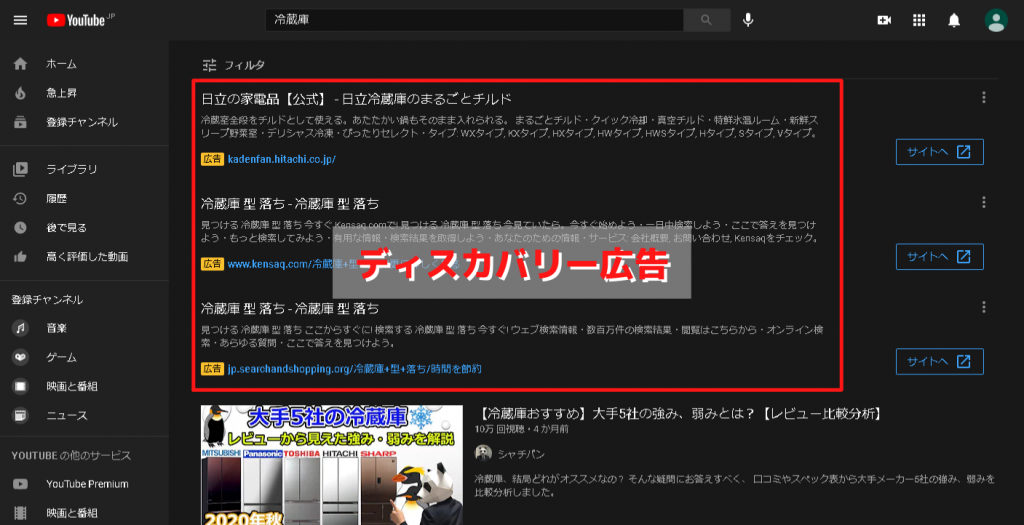Viewport: 1024px width, 525px height.
Task: Click the 履歴 history clock icon
Action: [x=20, y=199]
